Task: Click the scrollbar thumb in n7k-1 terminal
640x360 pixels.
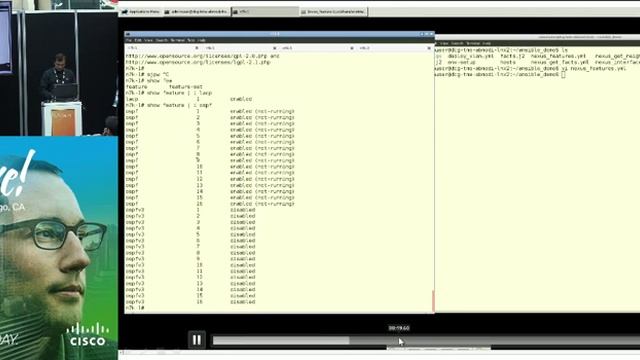Action: [433, 301]
